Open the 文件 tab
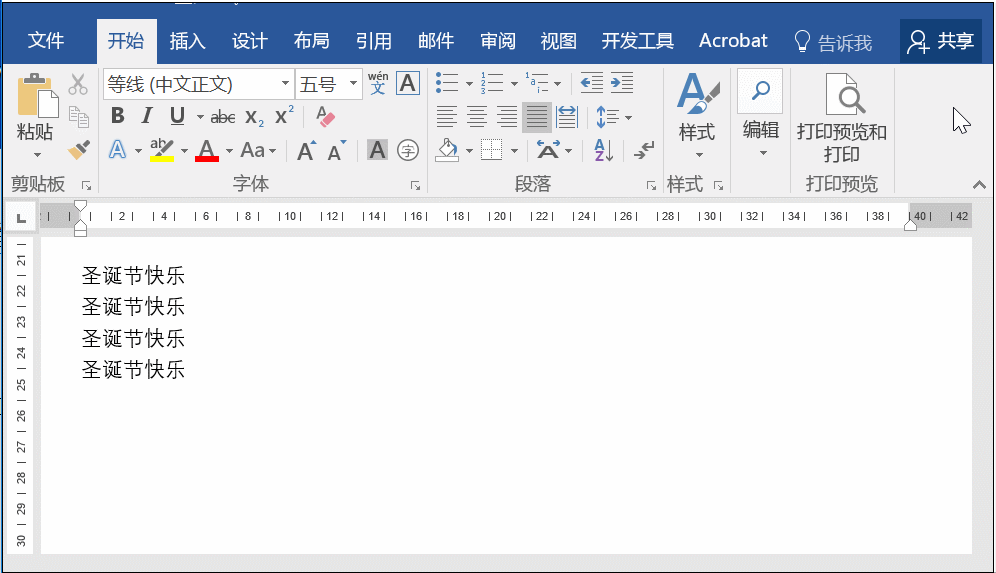This screenshot has width=996, height=573. pos(46,41)
